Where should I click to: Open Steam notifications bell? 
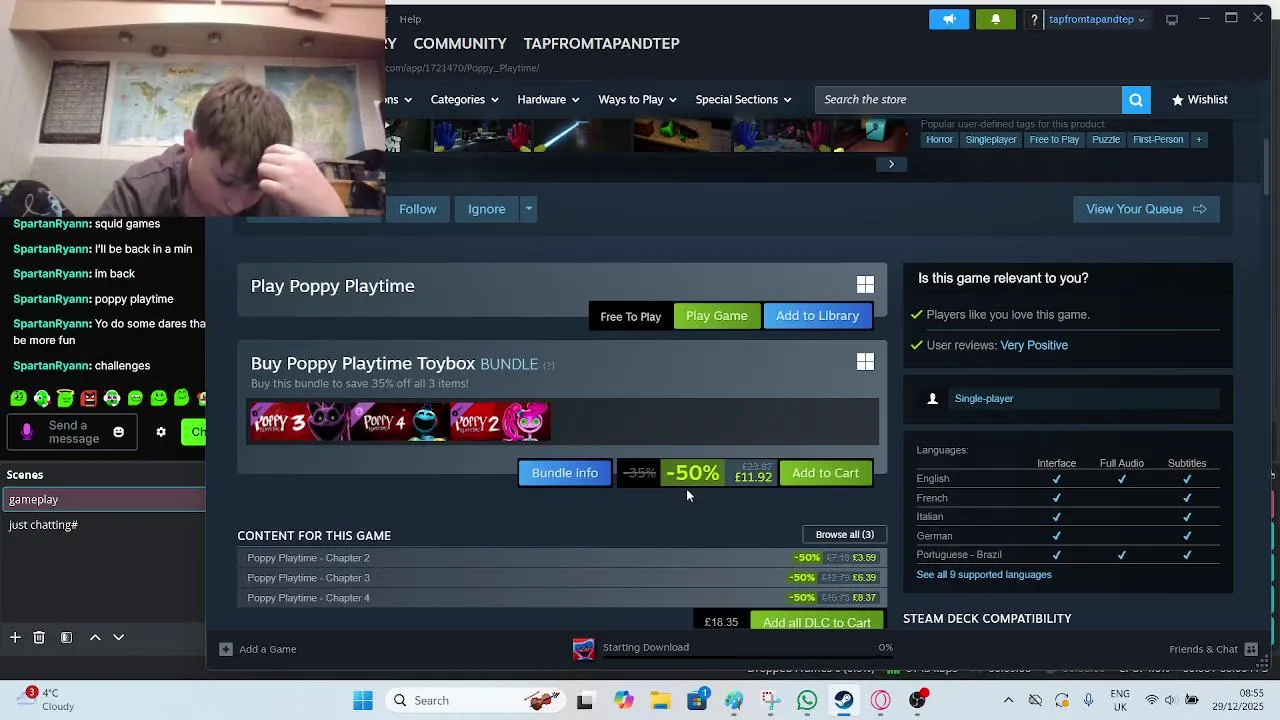coord(995,19)
